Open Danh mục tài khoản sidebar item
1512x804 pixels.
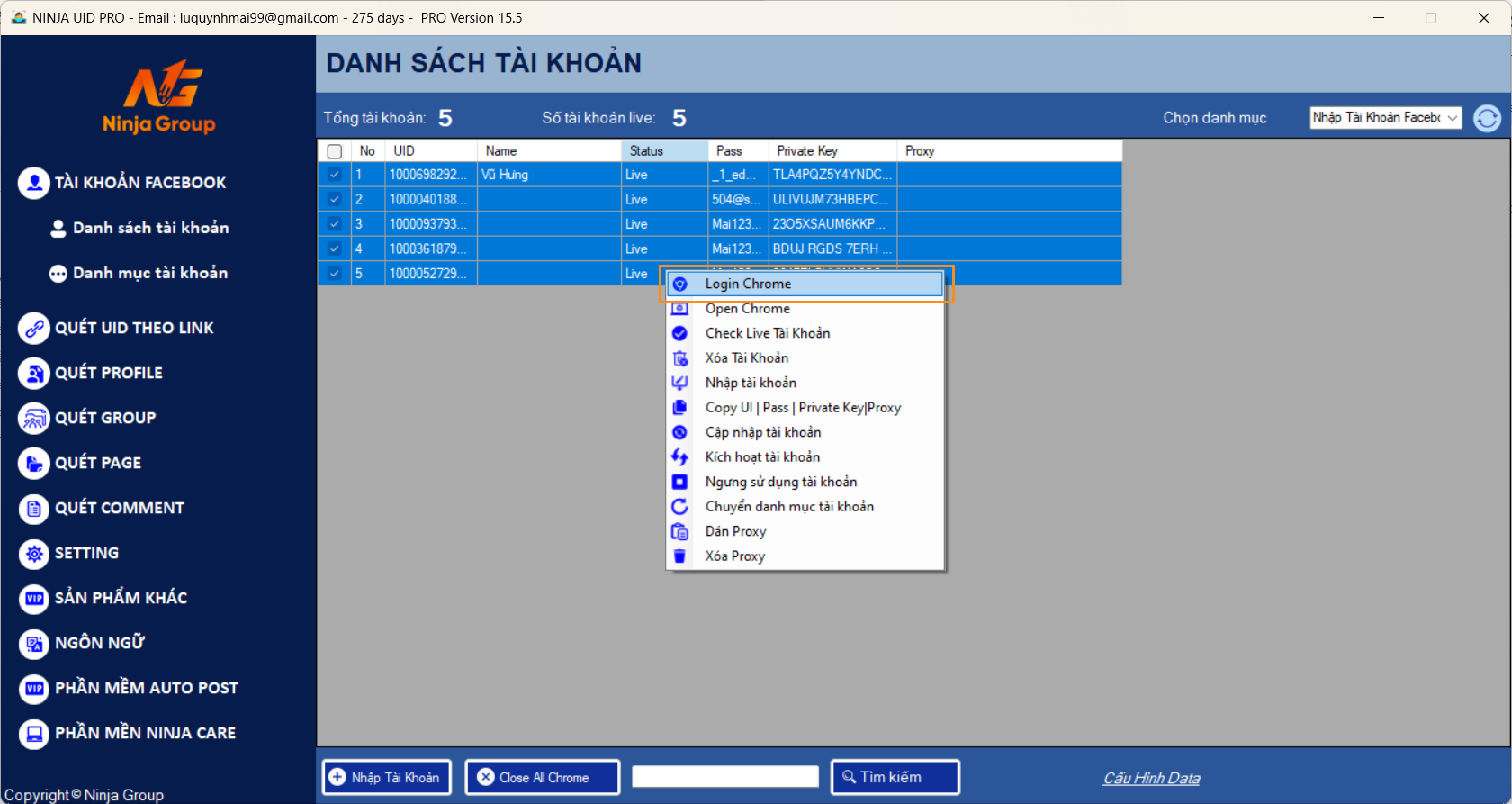[150, 273]
